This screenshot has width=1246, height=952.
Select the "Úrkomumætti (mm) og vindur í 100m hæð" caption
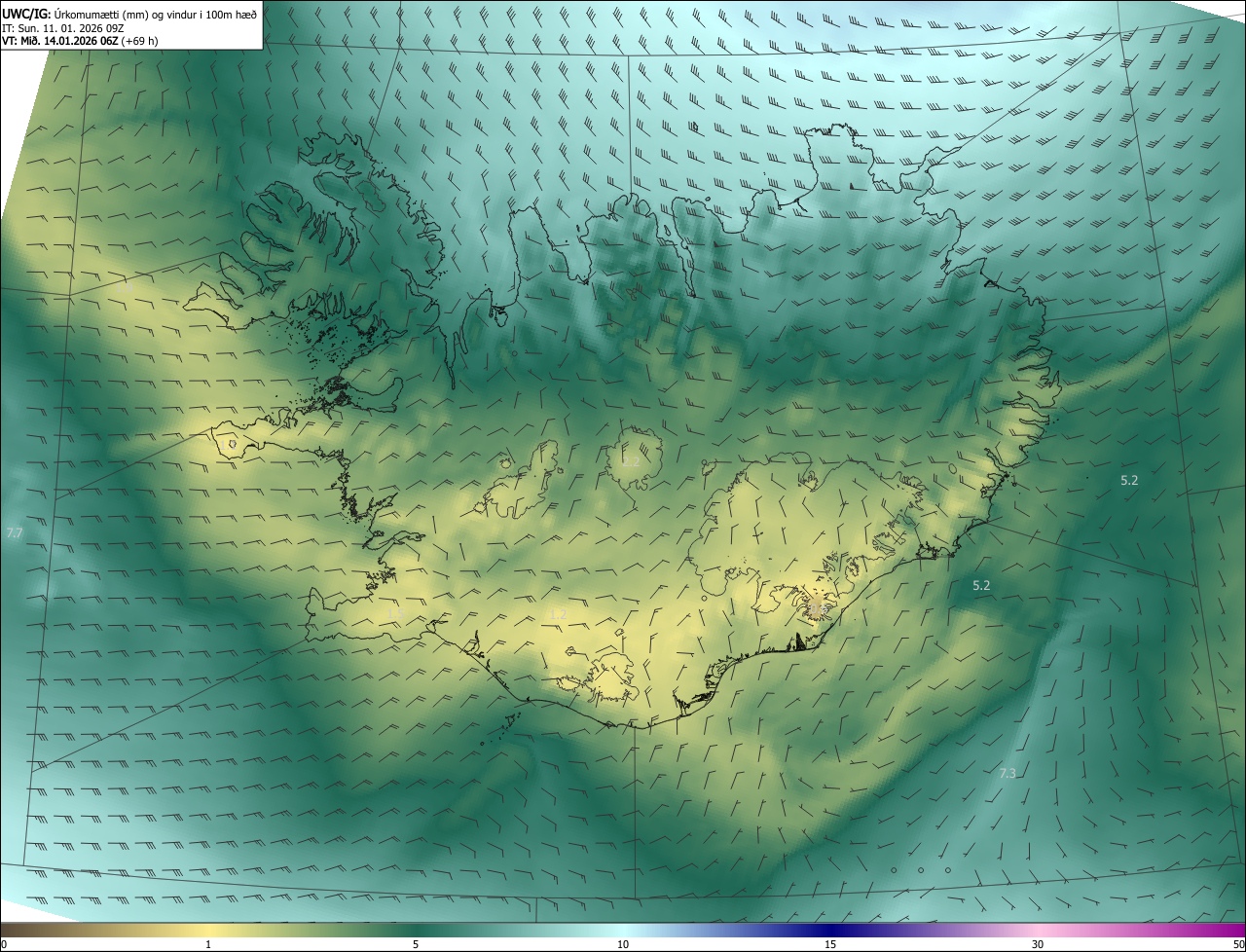(x=155, y=14)
